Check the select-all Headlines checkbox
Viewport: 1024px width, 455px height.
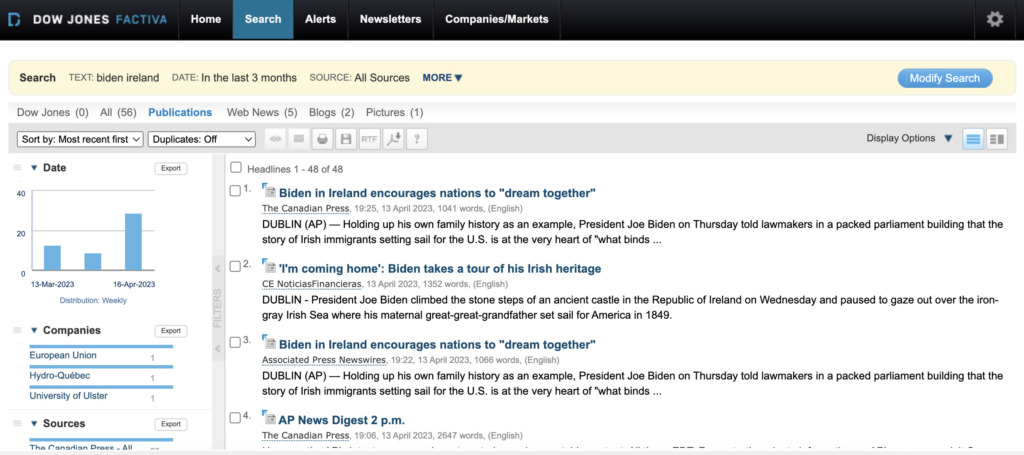(237, 169)
